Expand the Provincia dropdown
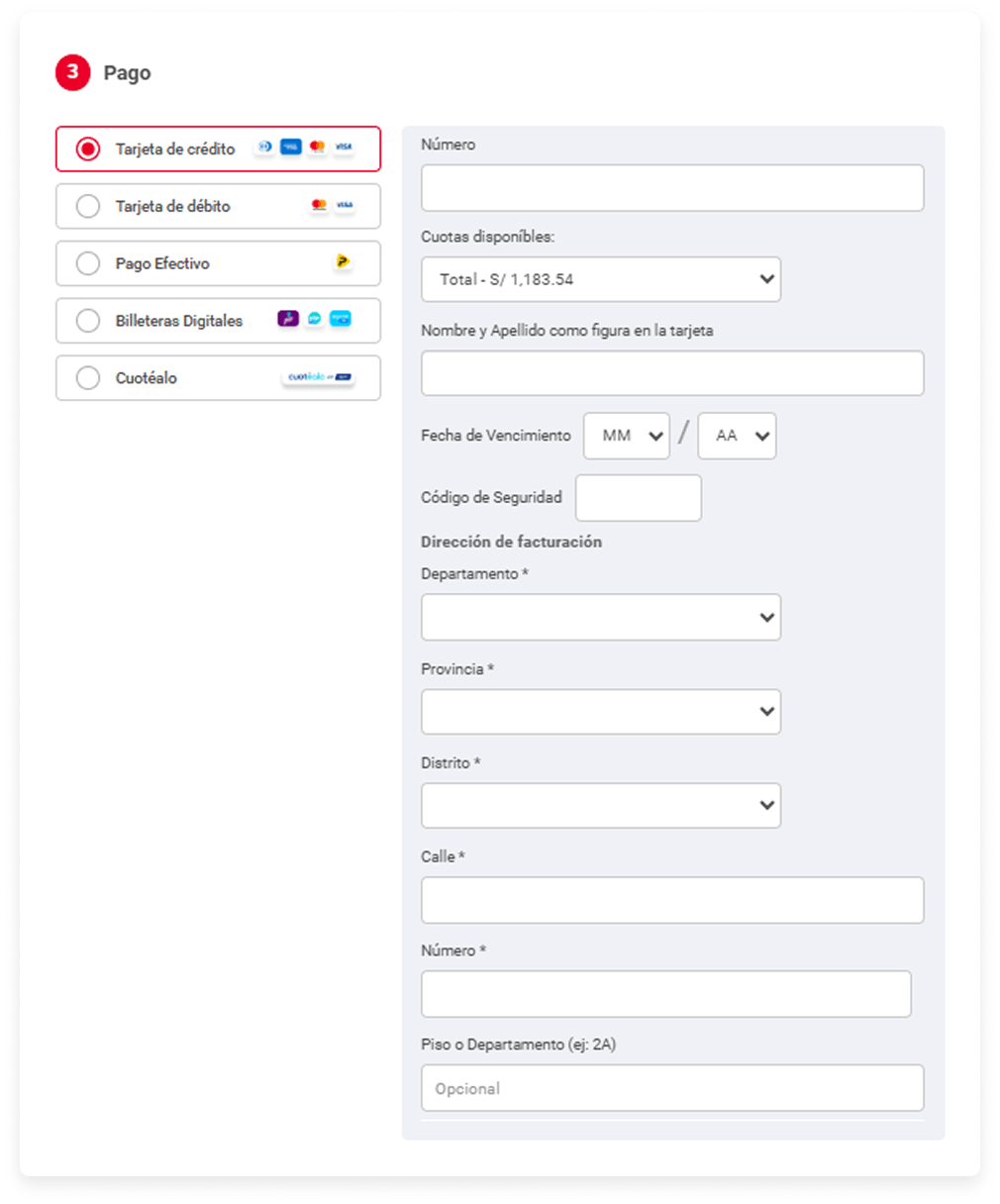1000x1204 pixels. (601, 712)
